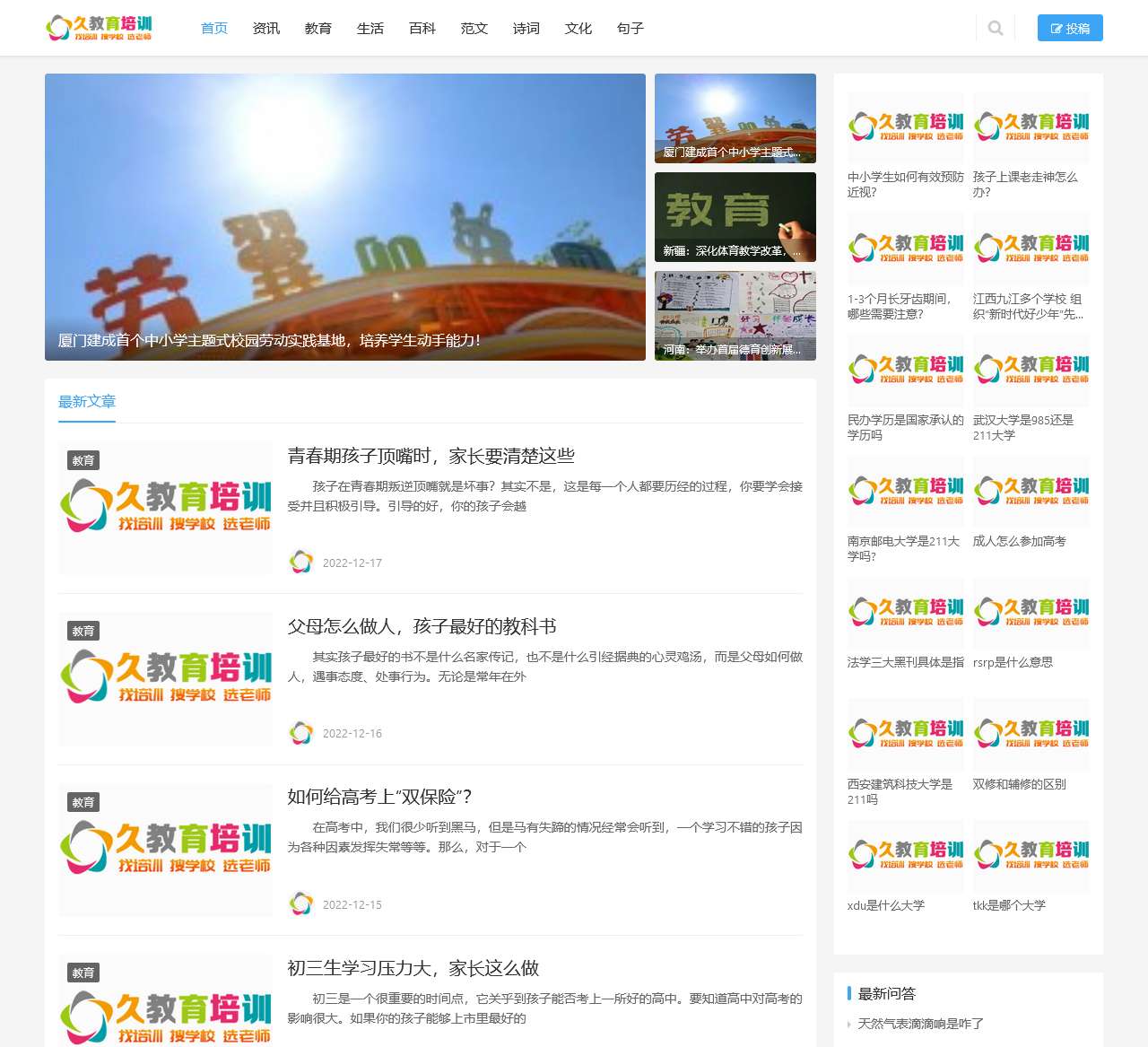Click the 教育 tag on the 如何给高考上 article
Screen dimensions: 1148x1047
click(x=83, y=802)
